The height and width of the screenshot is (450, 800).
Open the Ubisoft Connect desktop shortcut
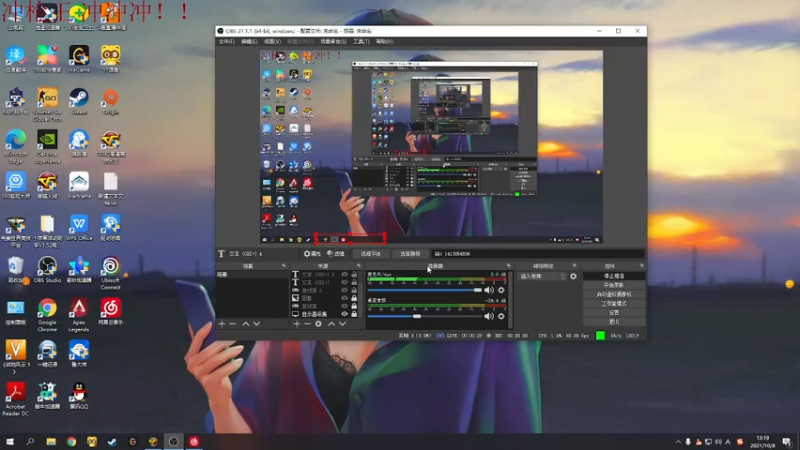click(x=110, y=273)
